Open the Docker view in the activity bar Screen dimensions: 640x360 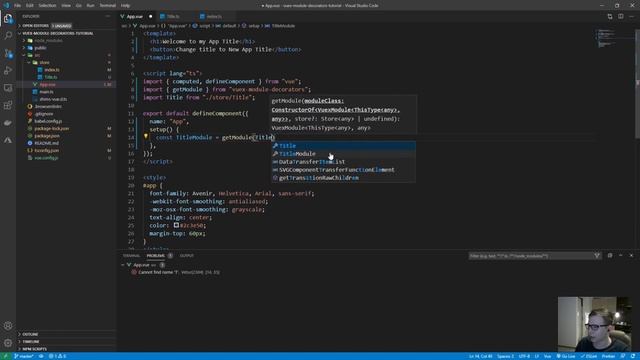click(x=8, y=122)
